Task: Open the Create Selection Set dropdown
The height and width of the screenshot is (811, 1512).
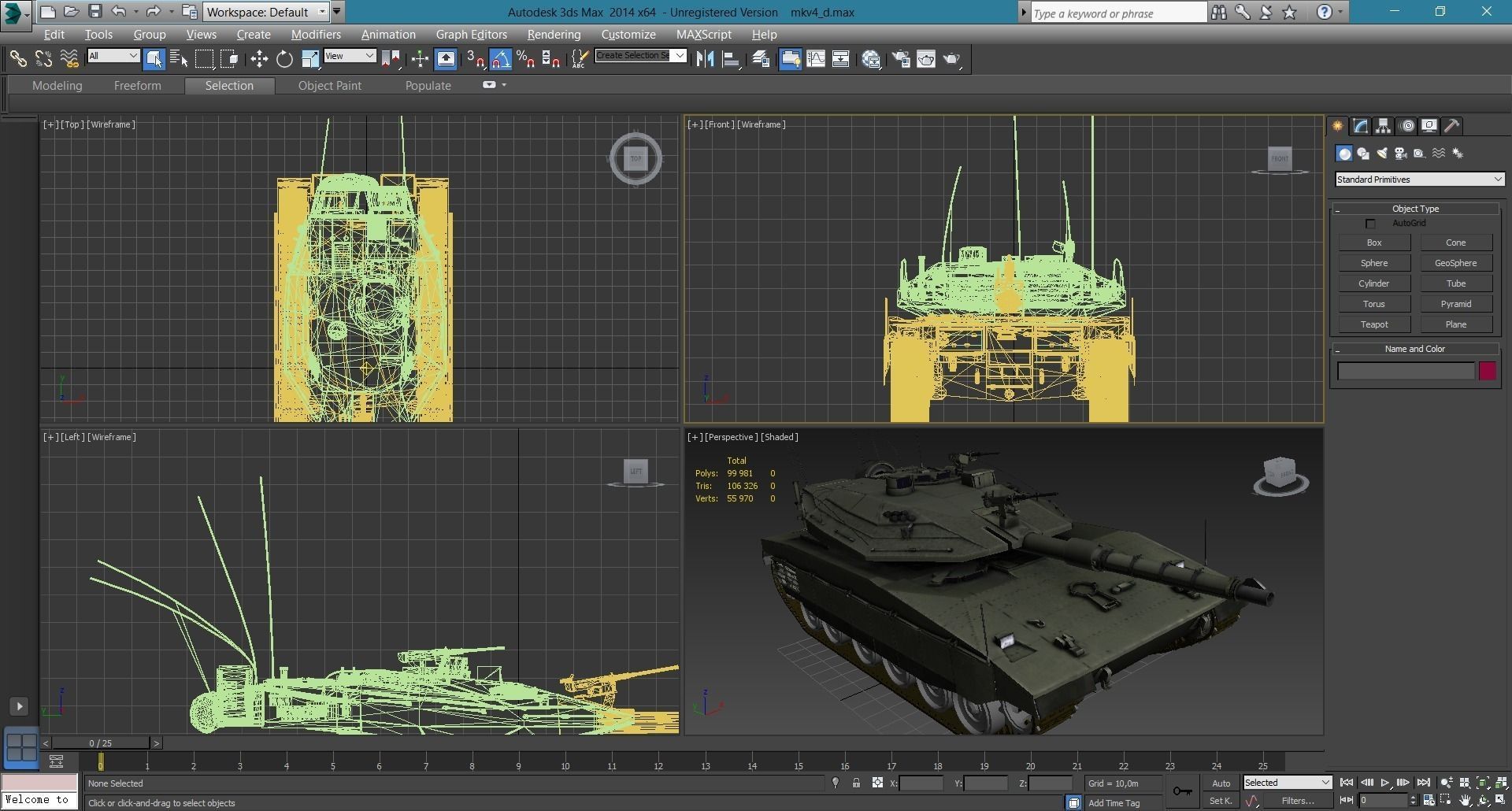Action: click(640, 56)
